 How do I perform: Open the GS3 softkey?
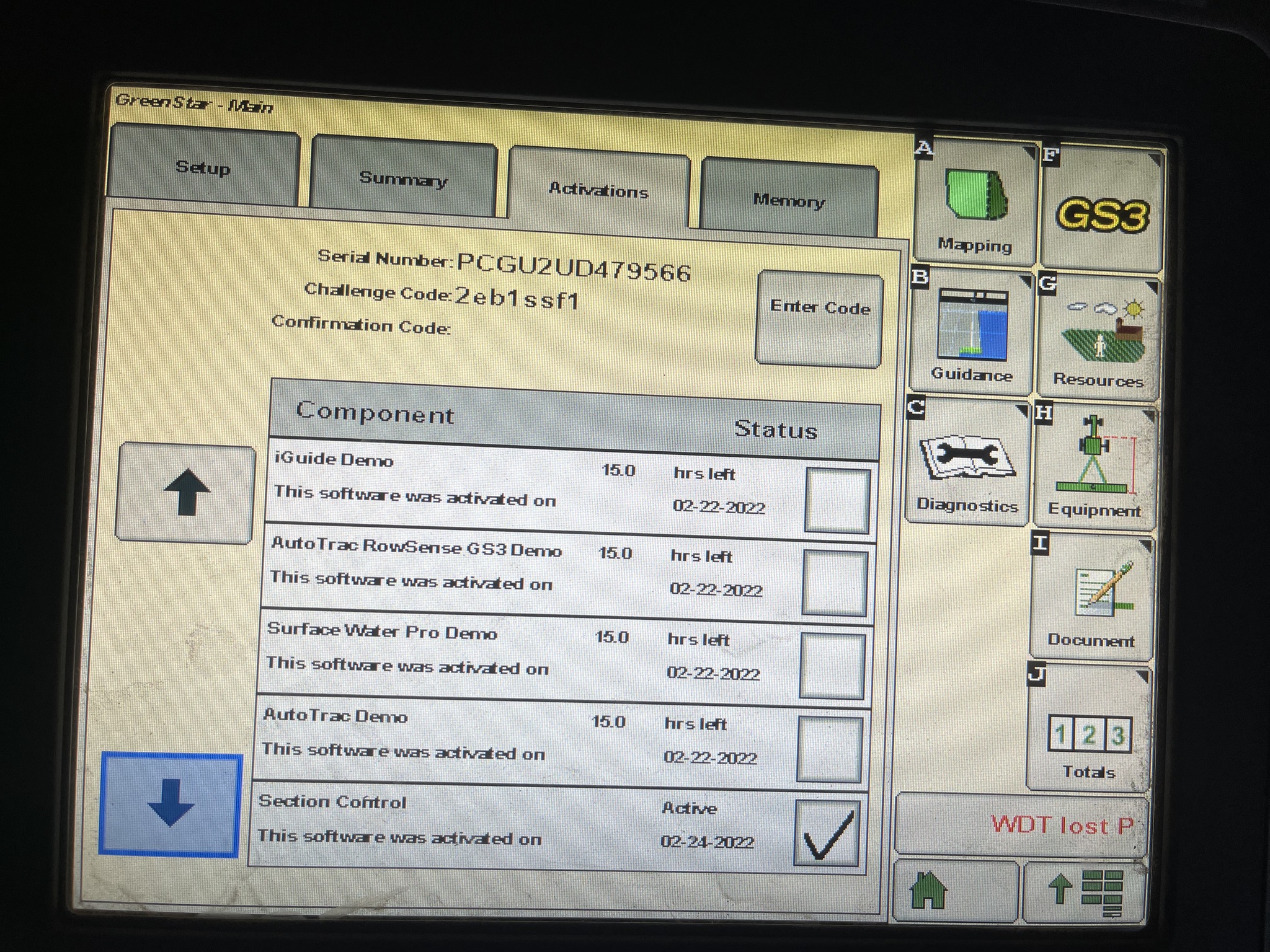click(x=1102, y=209)
